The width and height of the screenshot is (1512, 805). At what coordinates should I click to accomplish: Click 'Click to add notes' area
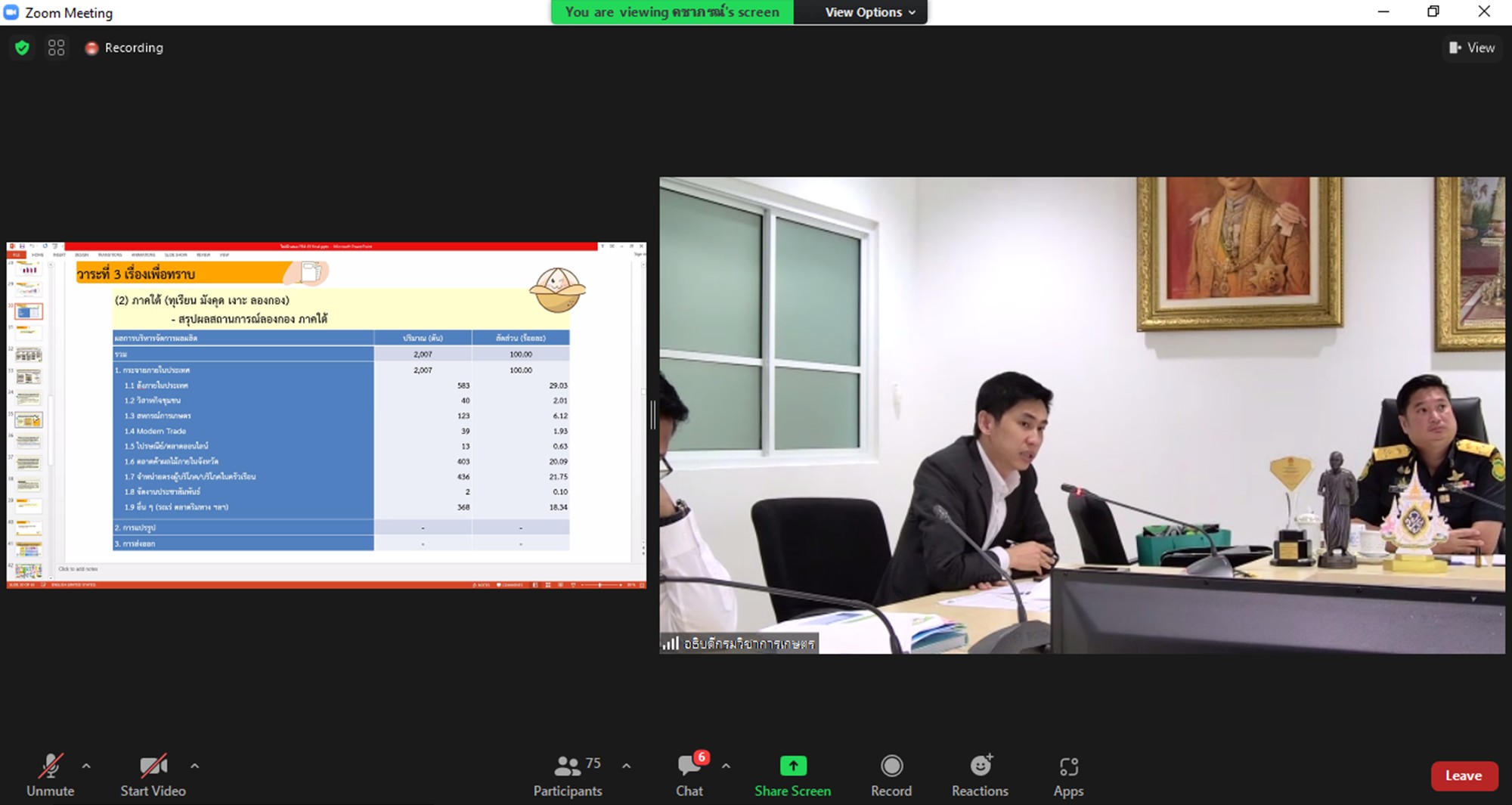click(x=79, y=569)
